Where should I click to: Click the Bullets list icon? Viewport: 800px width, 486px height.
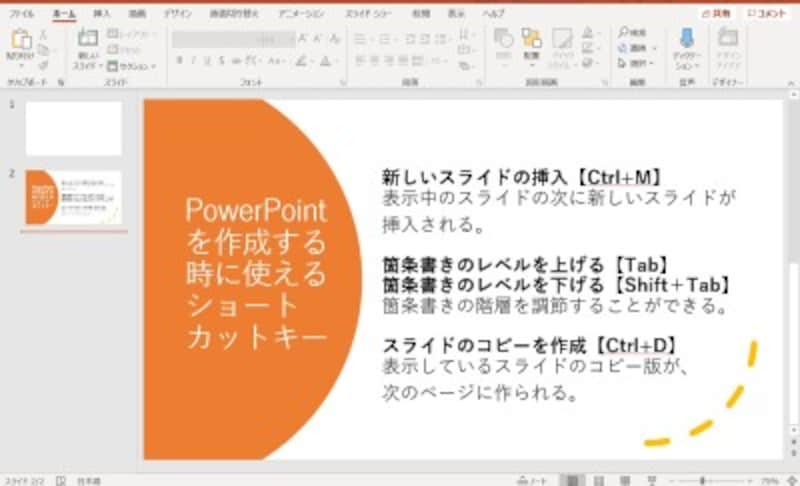361,38
